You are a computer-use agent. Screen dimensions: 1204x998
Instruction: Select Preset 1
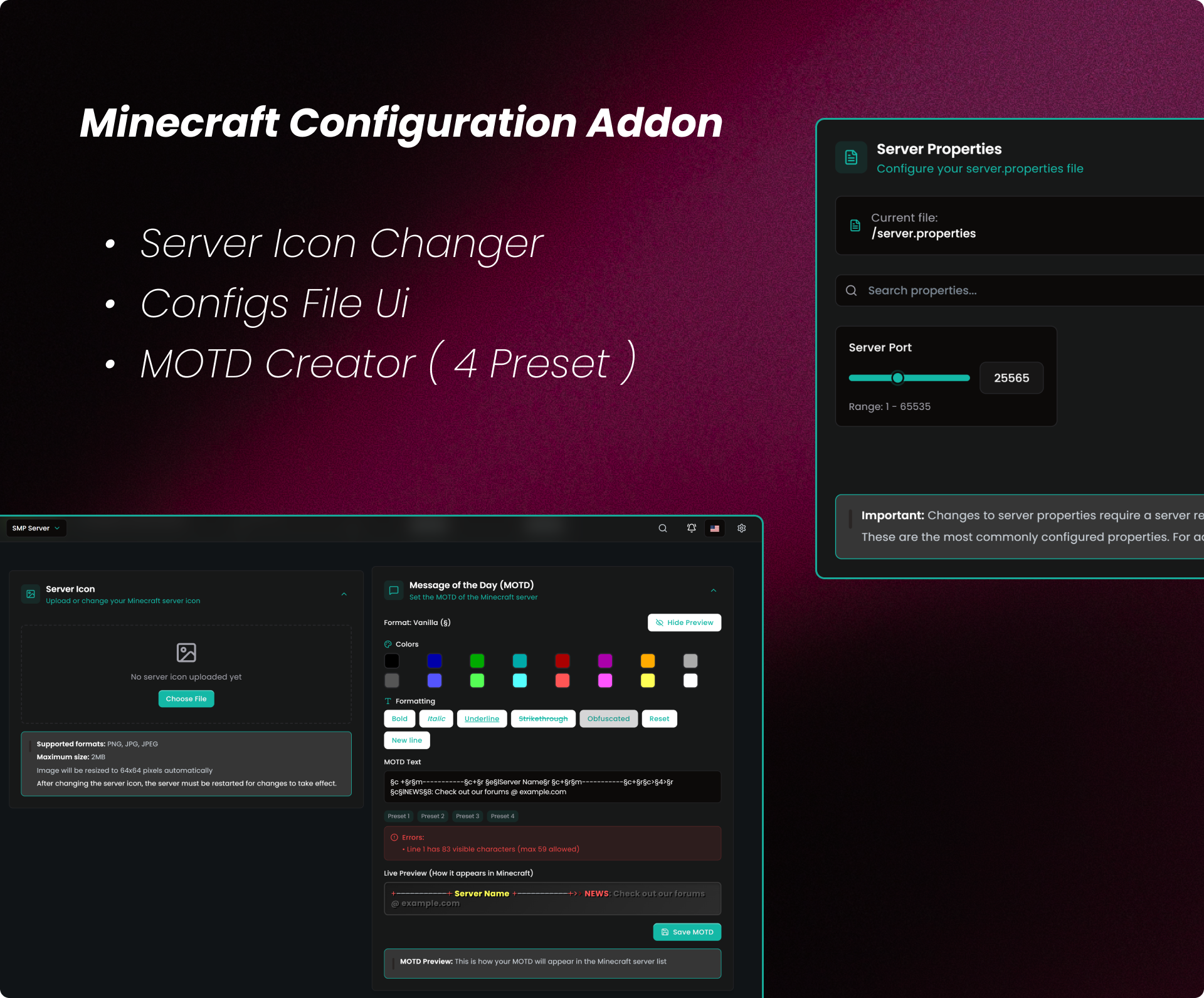pyautogui.click(x=398, y=816)
